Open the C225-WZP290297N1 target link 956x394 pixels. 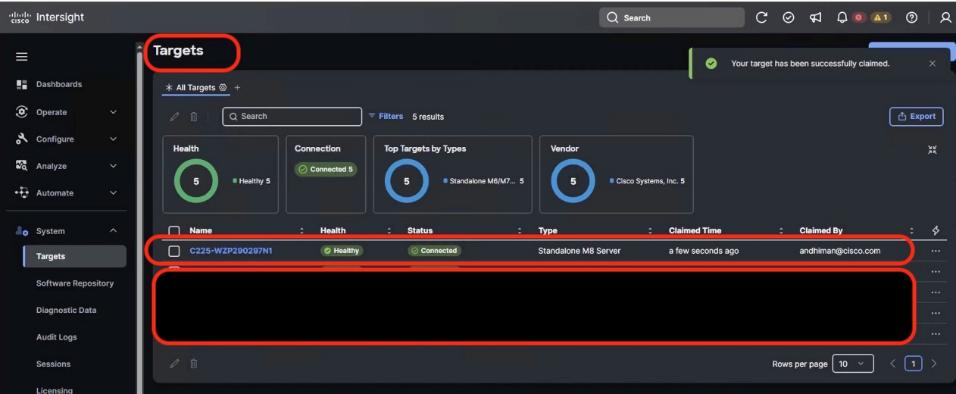230,251
